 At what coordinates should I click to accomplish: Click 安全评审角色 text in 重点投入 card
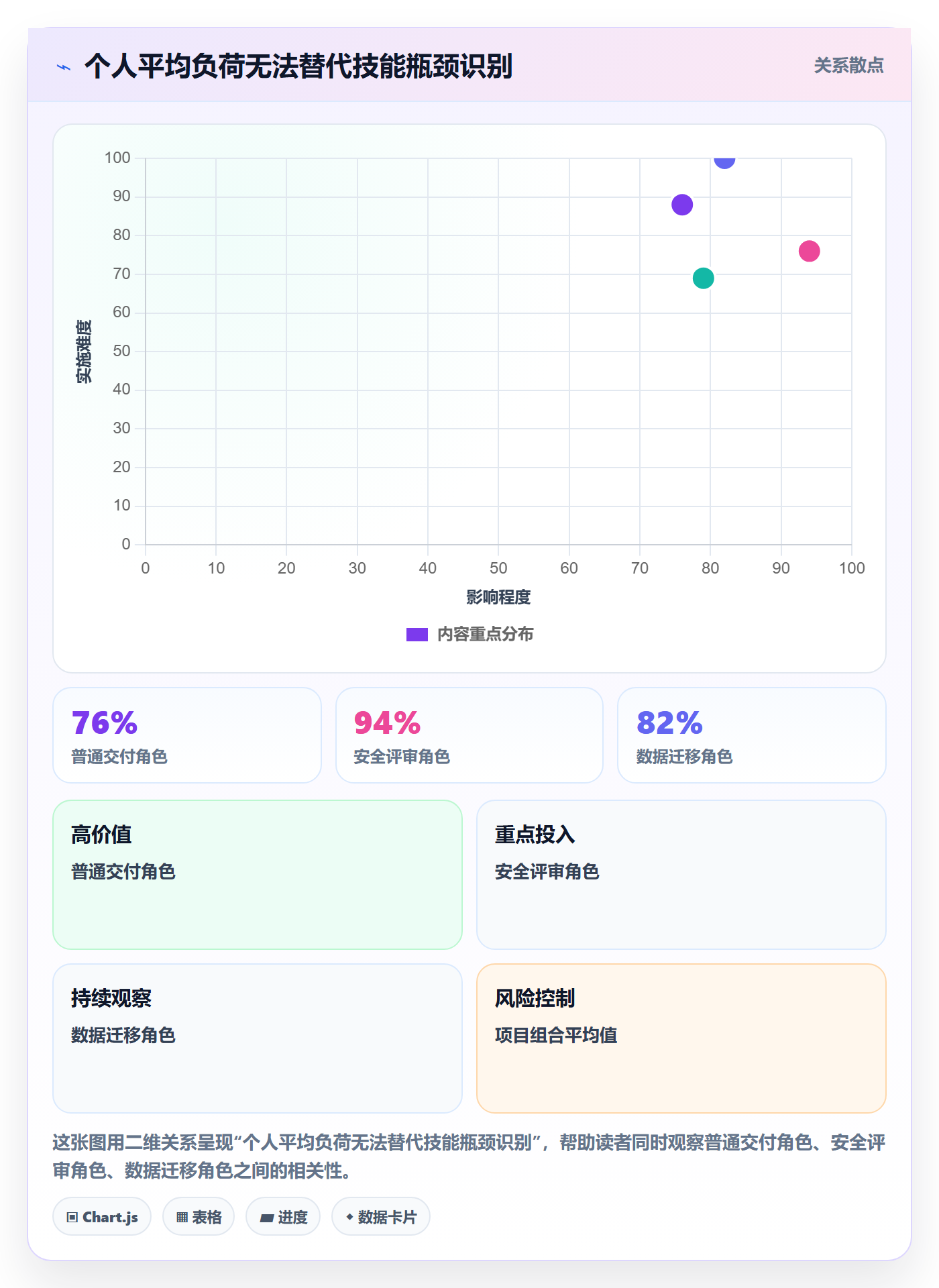[547, 871]
